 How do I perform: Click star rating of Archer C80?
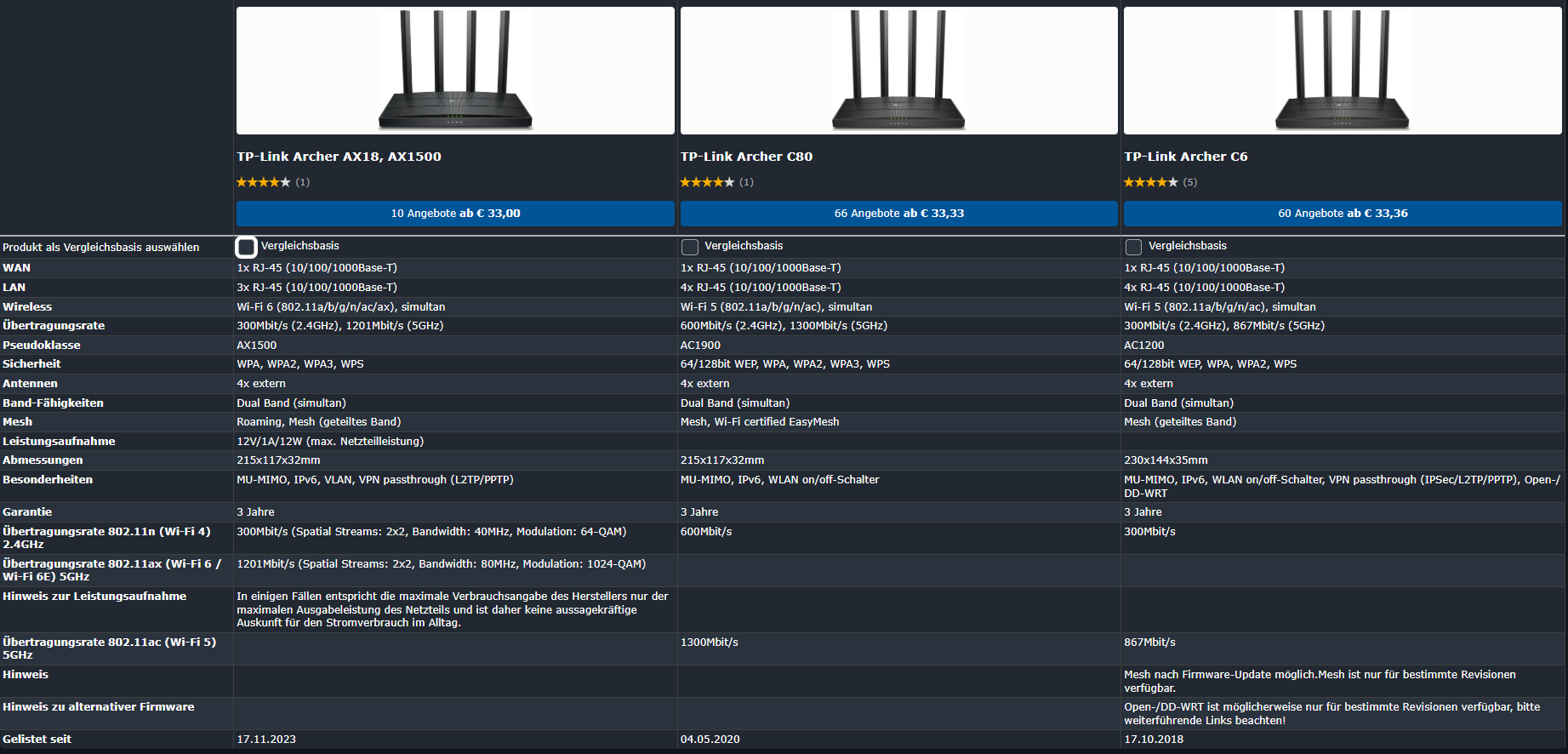tap(707, 182)
